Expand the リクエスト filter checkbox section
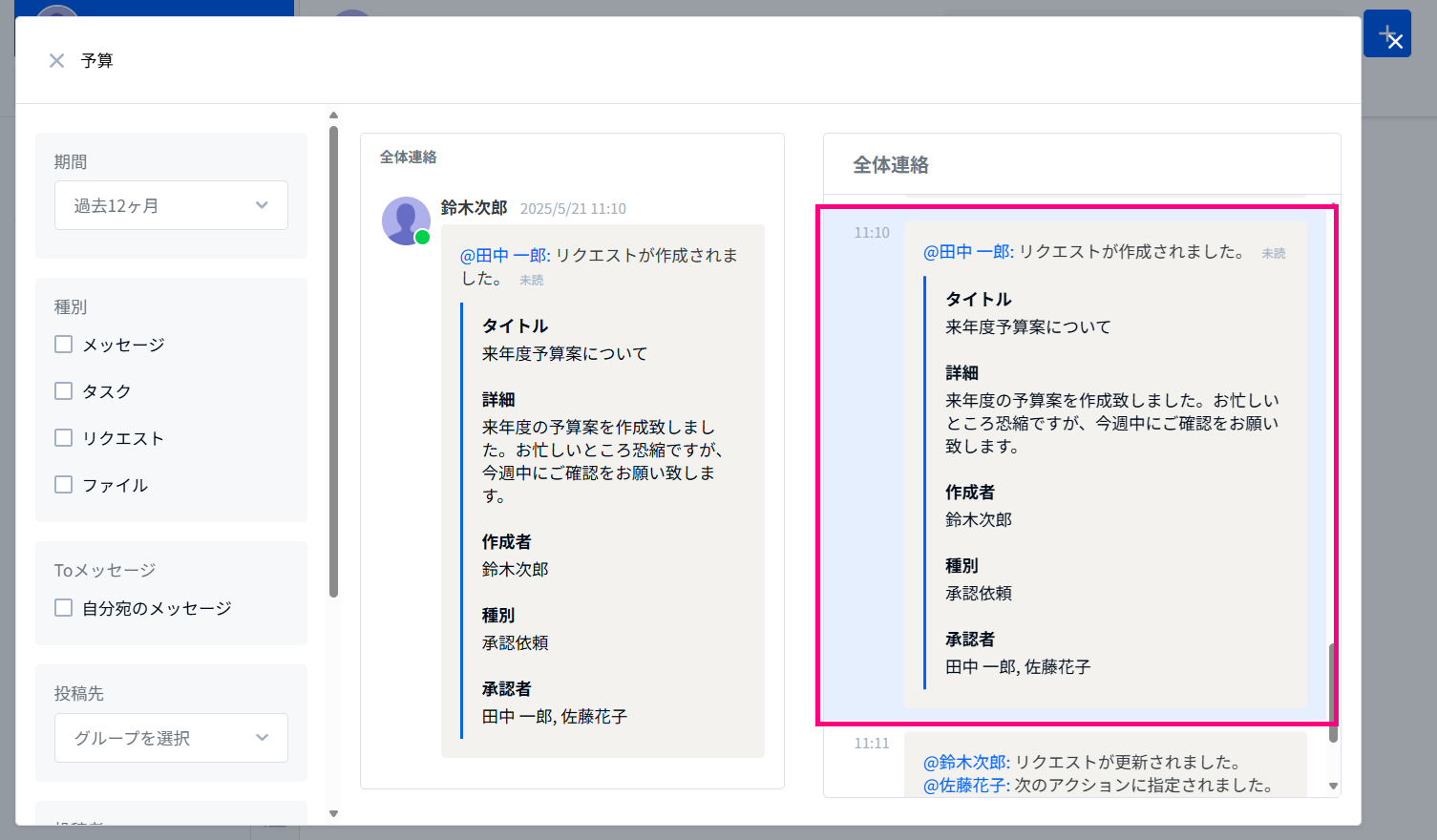Viewport: 1437px width, 840px height. 63,437
